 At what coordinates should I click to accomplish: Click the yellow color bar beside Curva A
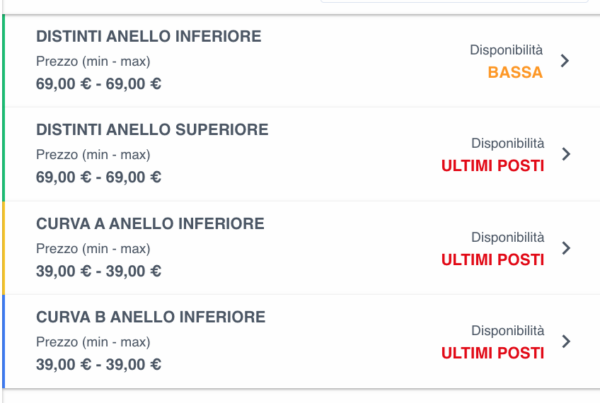3,248
